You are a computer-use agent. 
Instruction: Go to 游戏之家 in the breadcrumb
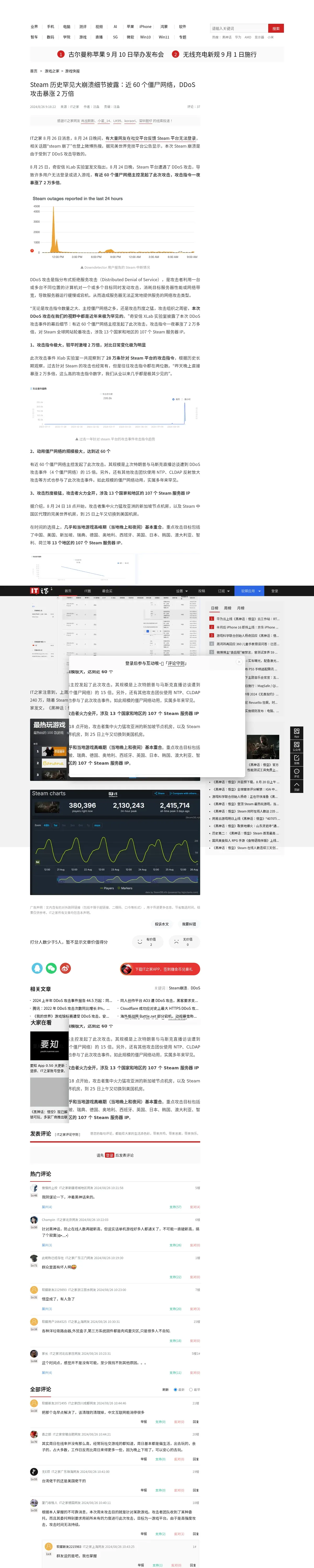click(52, 71)
